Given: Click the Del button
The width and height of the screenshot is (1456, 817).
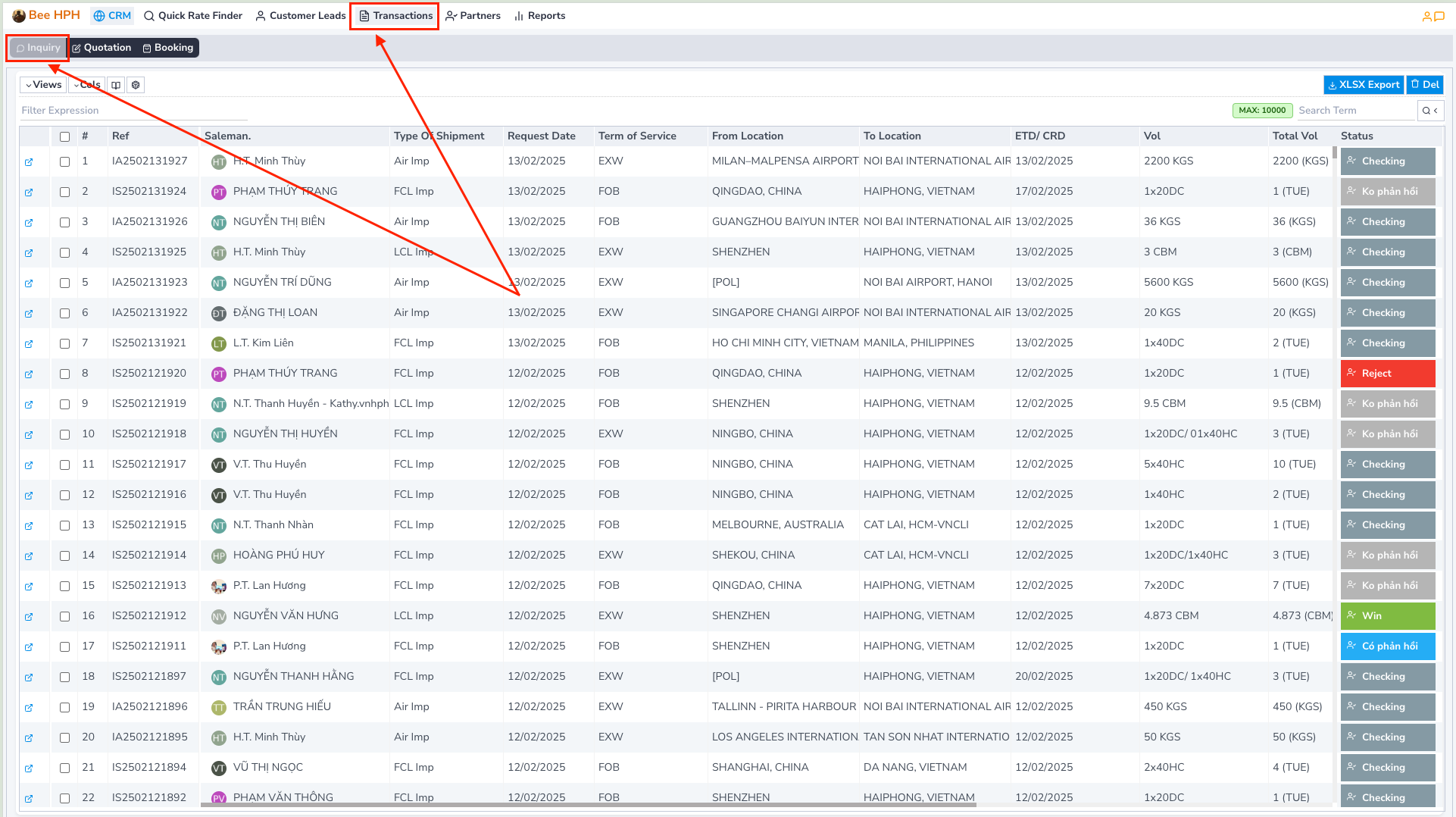Looking at the screenshot, I should tap(1424, 85).
